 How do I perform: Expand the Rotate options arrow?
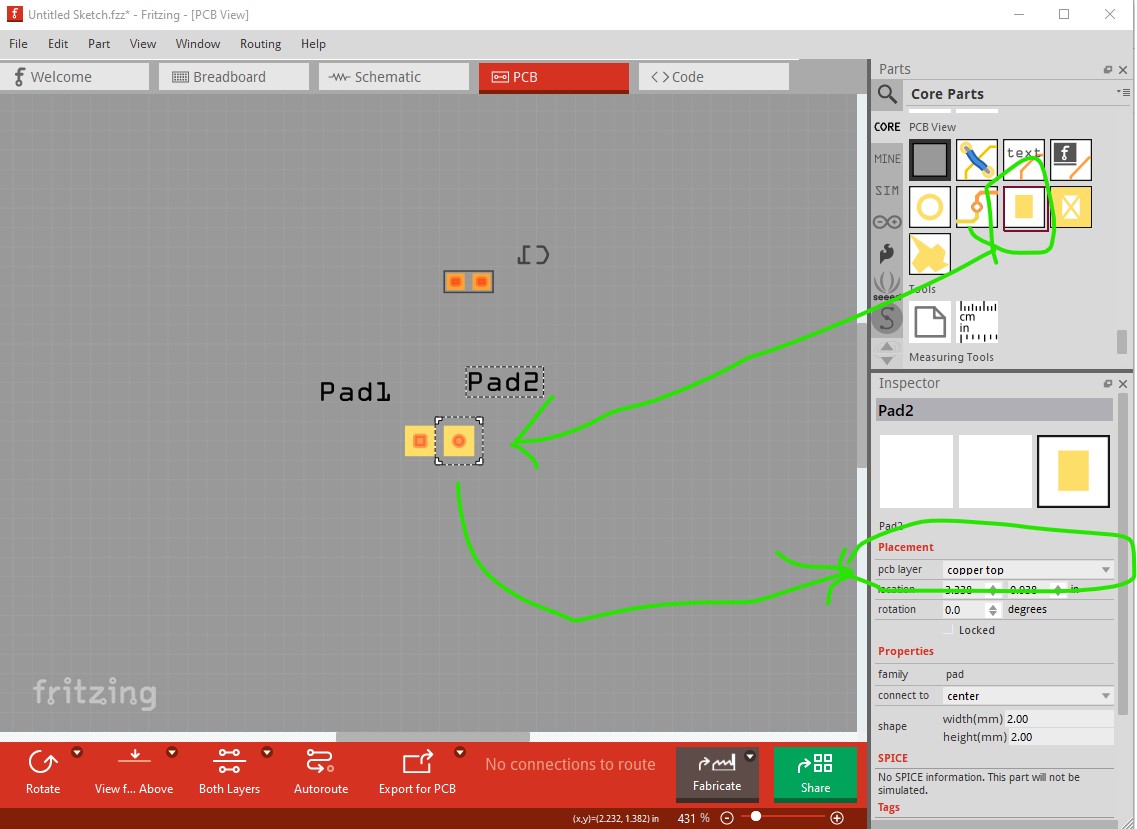point(77,753)
